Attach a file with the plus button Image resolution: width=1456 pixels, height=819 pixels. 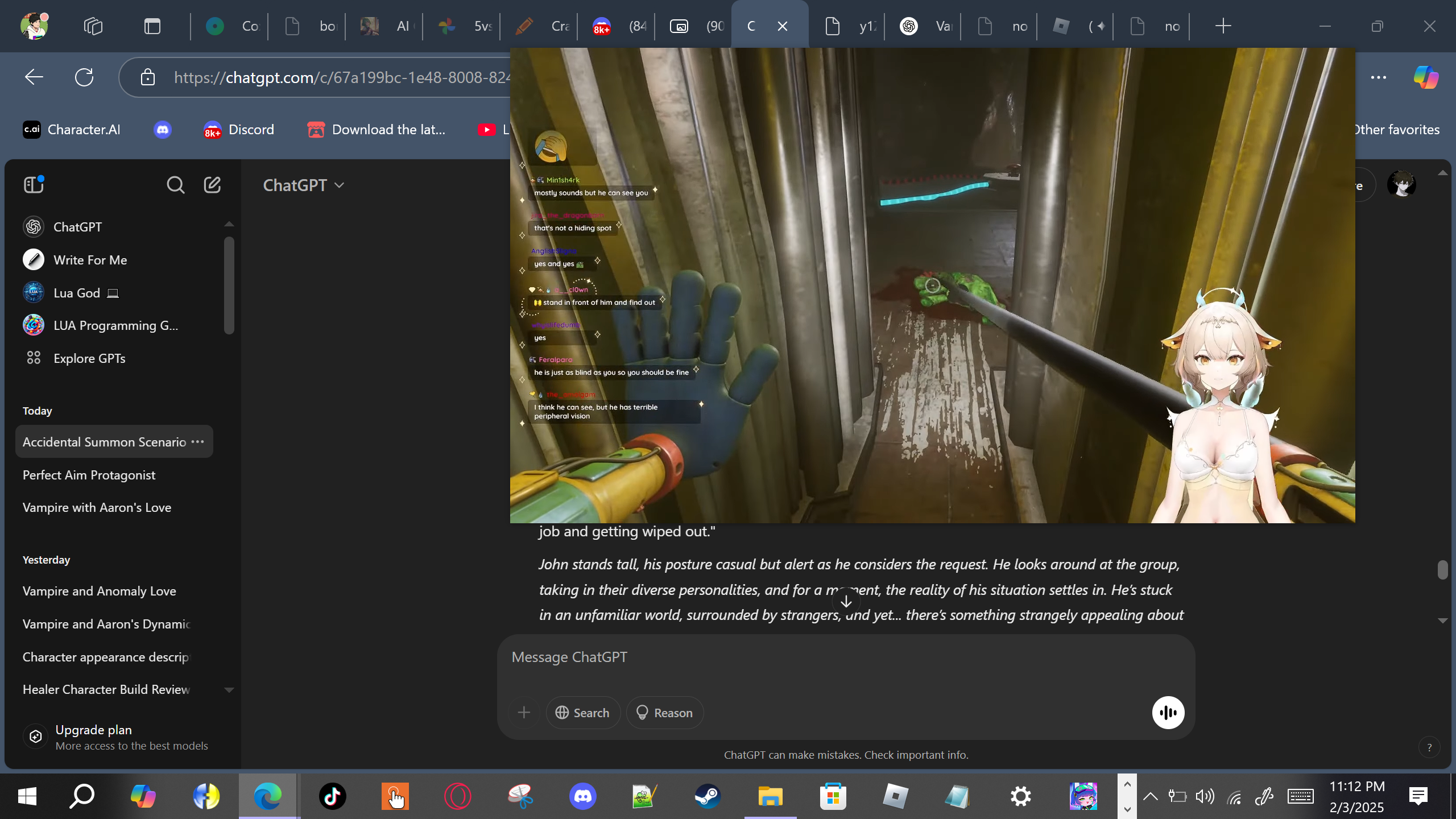(524, 712)
